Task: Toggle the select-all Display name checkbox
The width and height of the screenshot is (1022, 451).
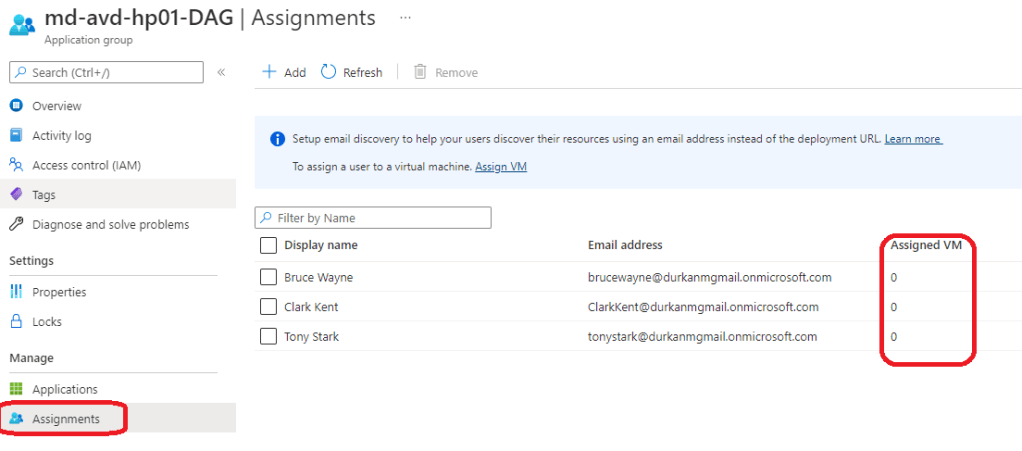Action: 268,245
